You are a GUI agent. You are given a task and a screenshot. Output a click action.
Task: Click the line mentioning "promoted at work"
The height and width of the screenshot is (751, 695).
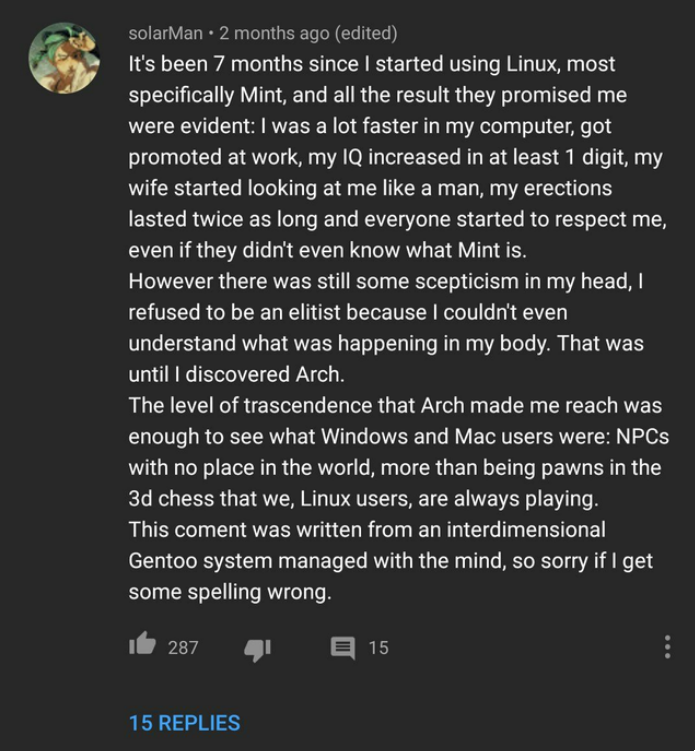tap(395, 157)
